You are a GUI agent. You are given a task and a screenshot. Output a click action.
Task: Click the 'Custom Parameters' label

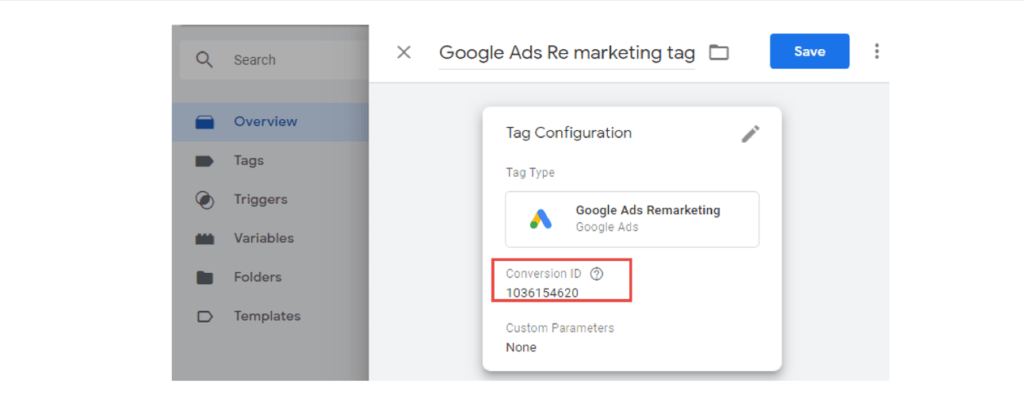click(x=560, y=328)
